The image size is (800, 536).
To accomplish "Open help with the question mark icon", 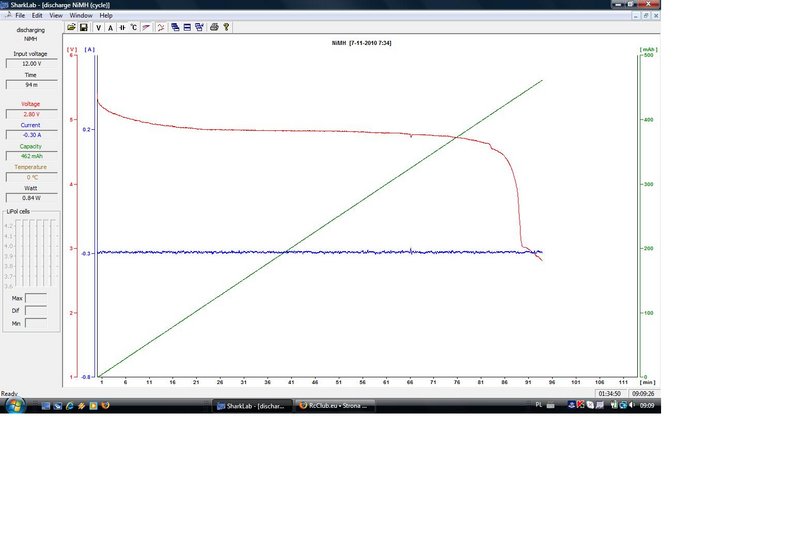I will 227,28.
